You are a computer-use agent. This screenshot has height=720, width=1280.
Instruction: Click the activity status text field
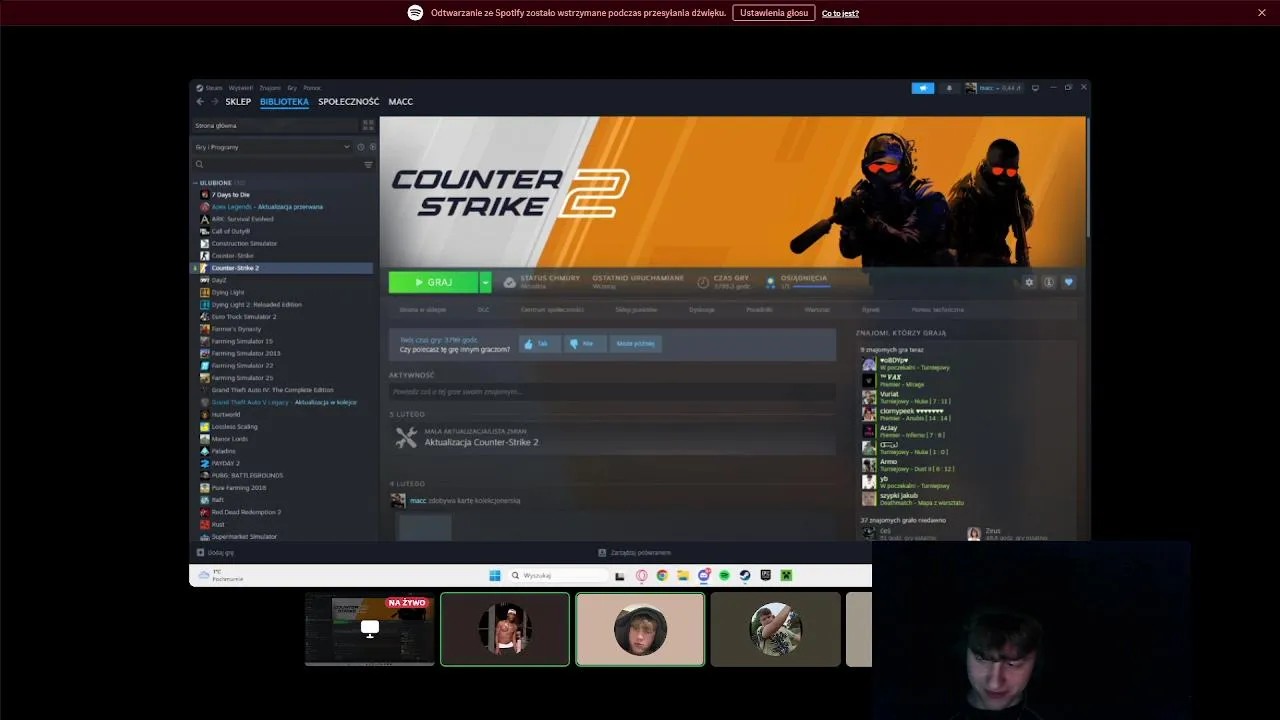pos(611,392)
